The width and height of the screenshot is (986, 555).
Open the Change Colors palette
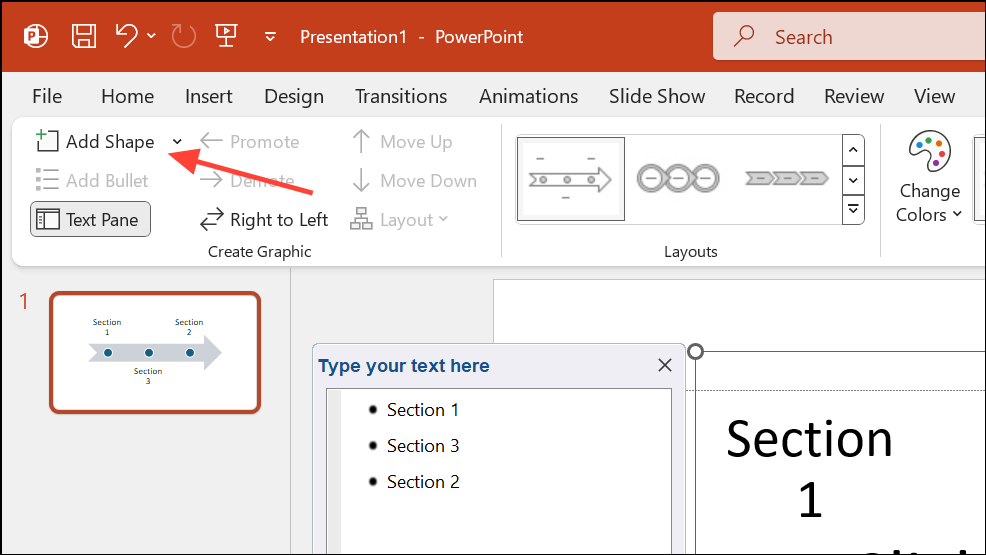click(x=929, y=177)
